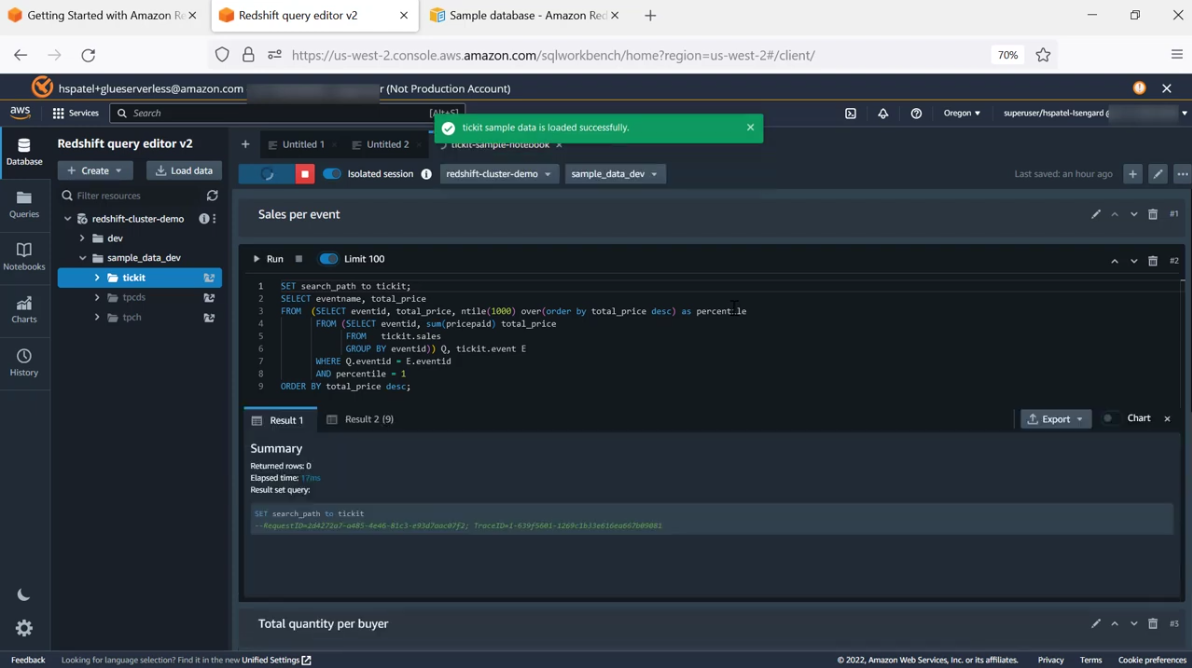Expand the tpcds folder node

[x=97, y=298]
